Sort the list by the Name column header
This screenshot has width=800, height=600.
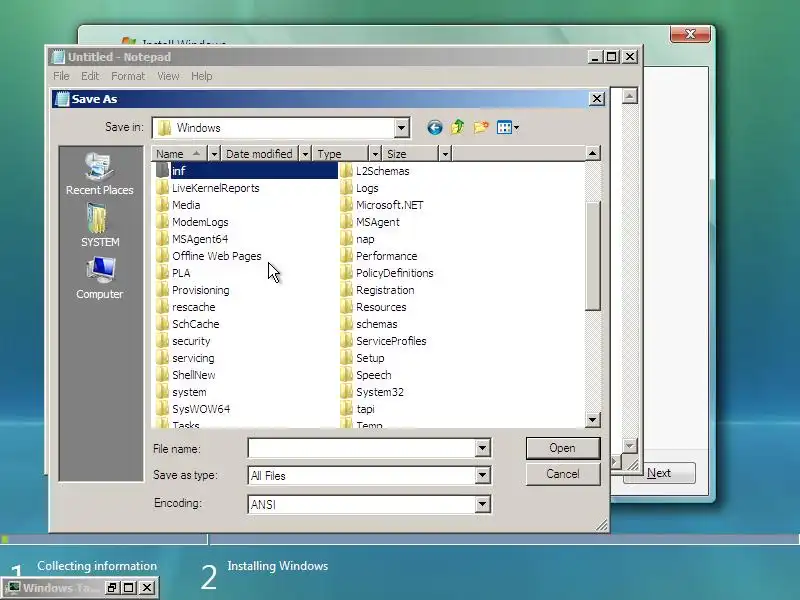[180, 154]
